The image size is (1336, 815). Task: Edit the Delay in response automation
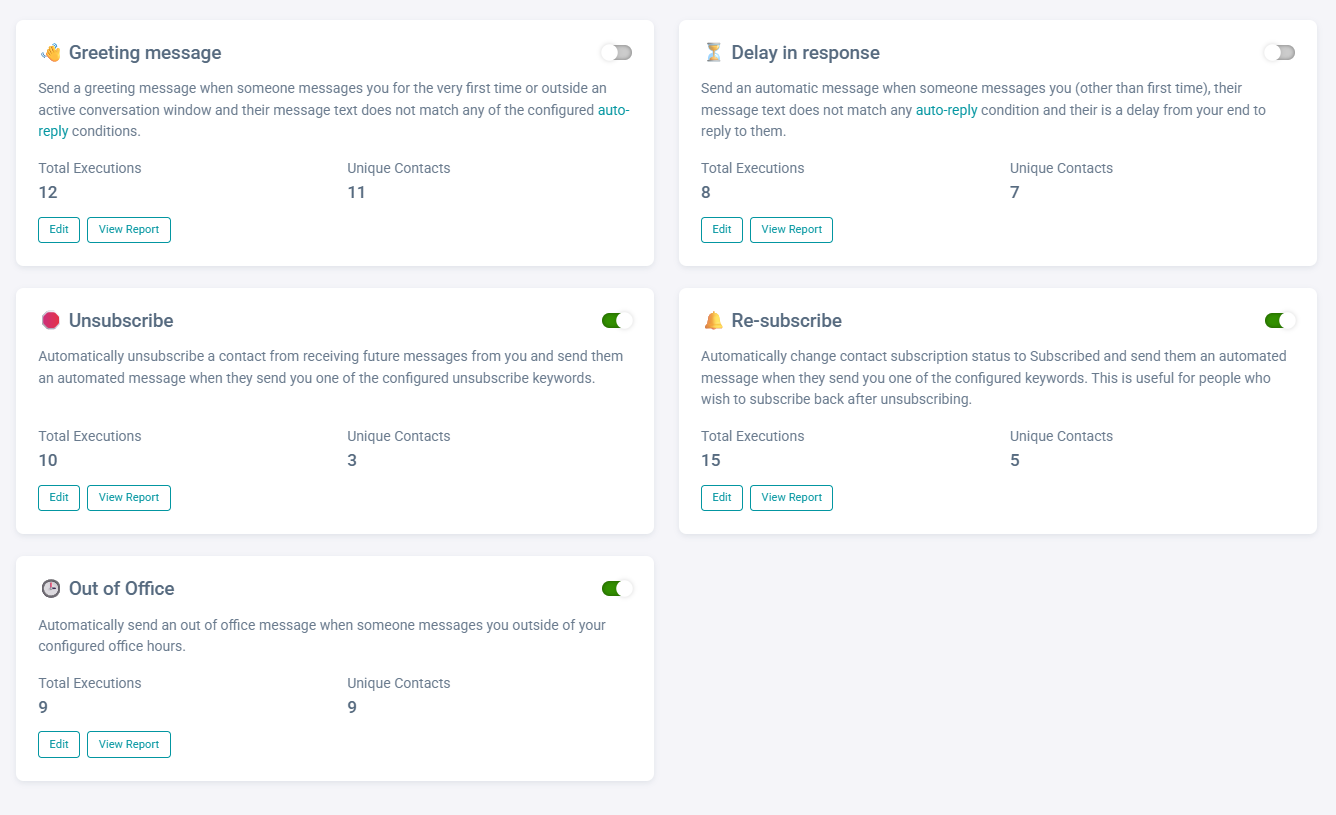click(722, 230)
